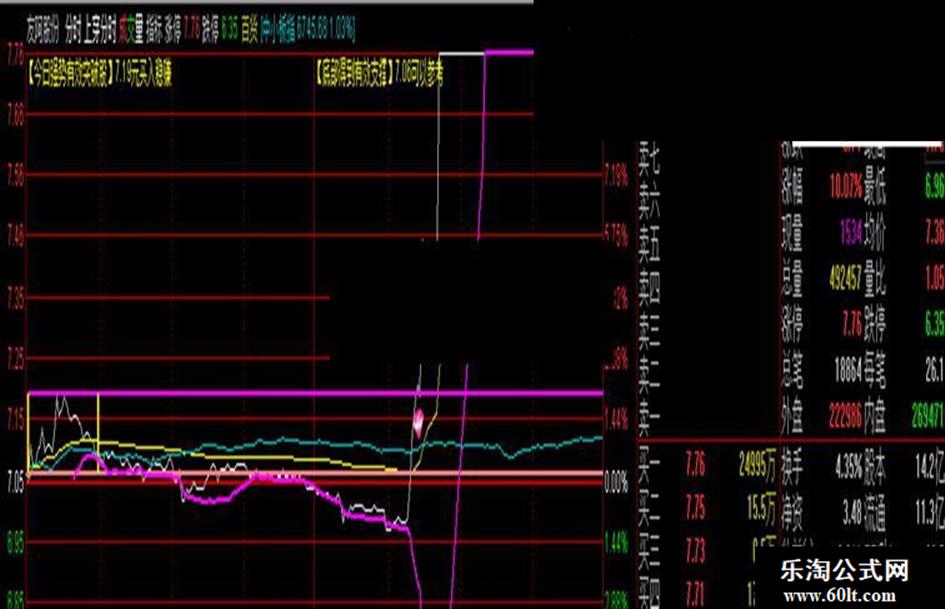Click the 7.19% percent axis label

[616, 177]
